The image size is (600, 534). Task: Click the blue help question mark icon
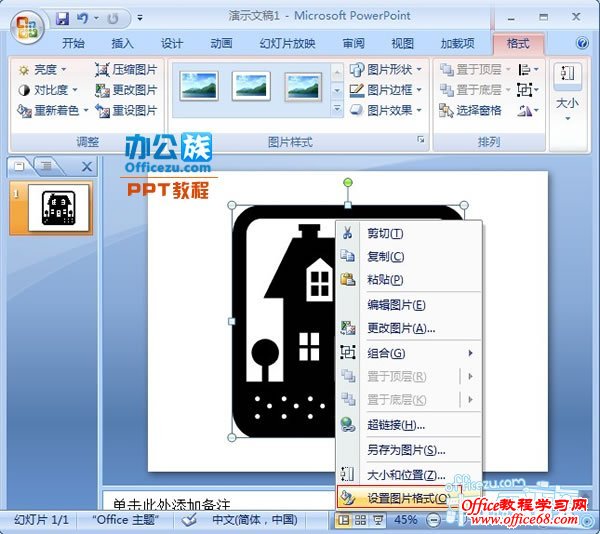click(582, 43)
